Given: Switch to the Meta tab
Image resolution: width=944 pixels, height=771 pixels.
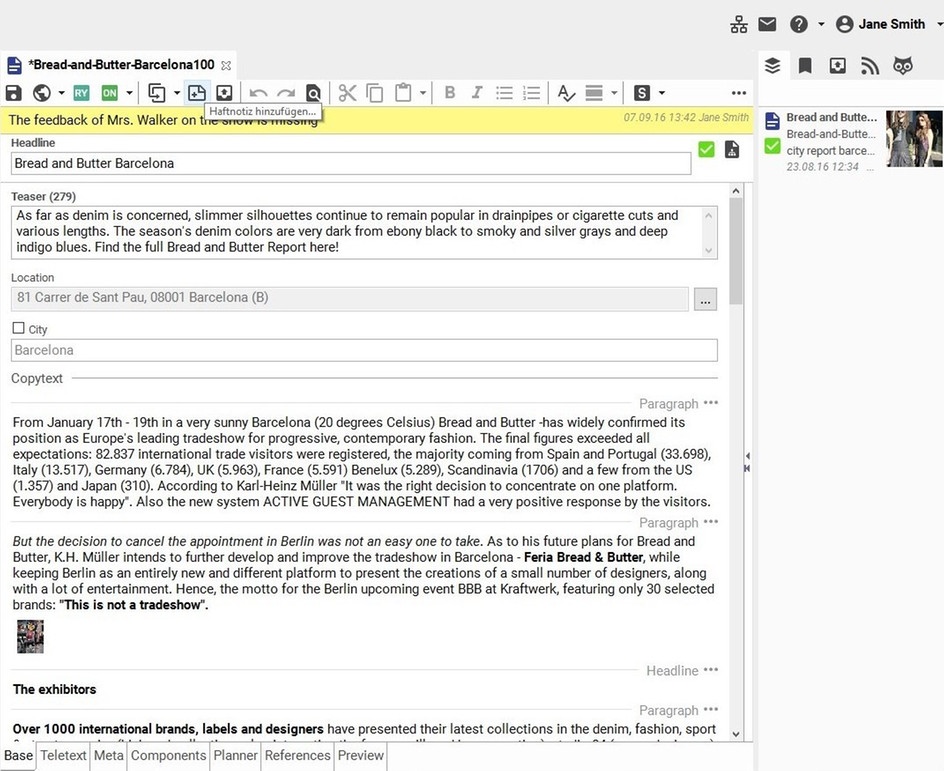Looking at the screenshot, I should tap(109, 755).
